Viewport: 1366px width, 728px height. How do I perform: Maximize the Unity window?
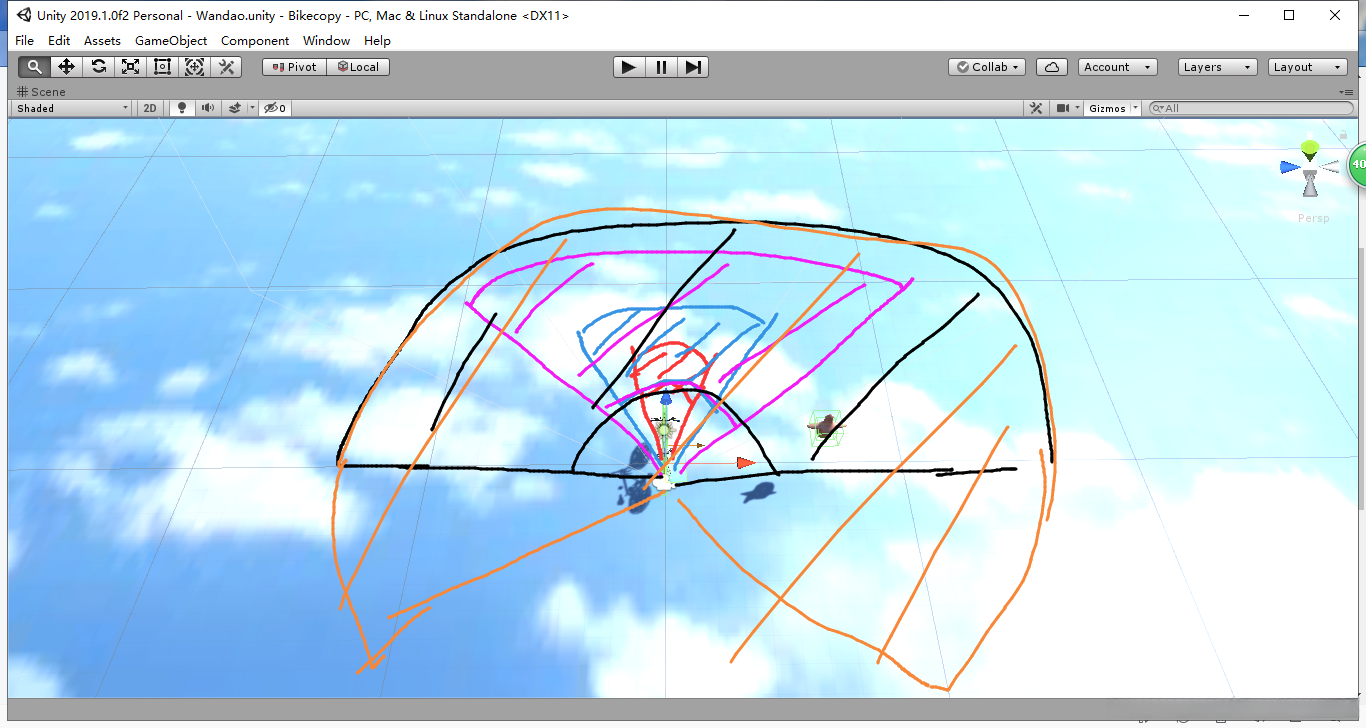coord(1290,15)
